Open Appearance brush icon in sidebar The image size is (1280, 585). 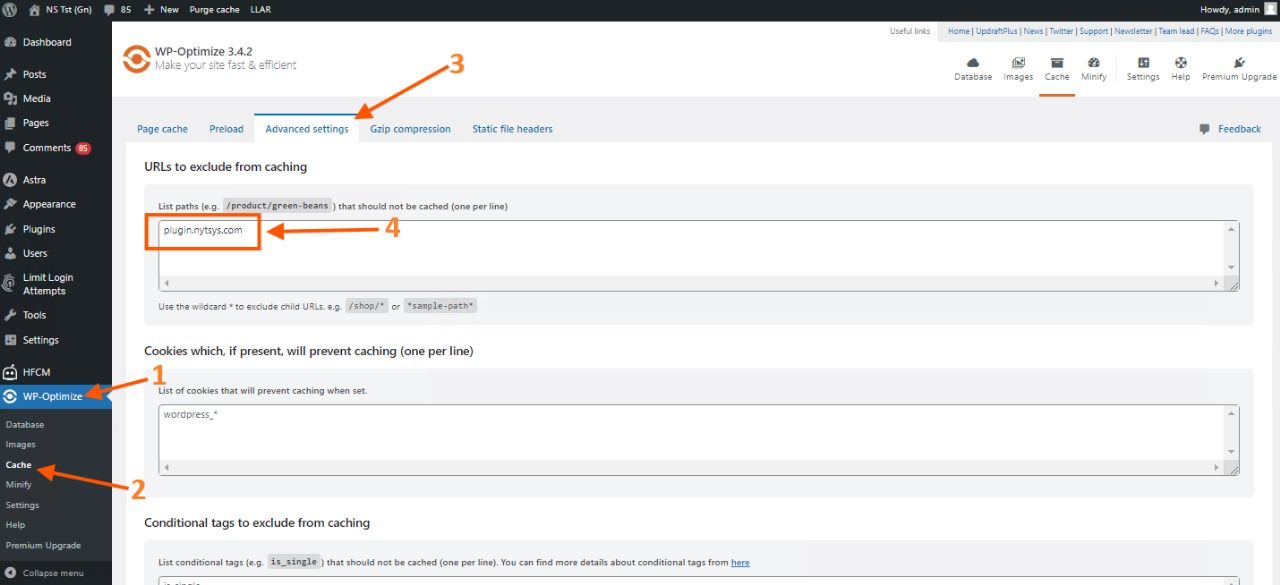coord(10,204)
